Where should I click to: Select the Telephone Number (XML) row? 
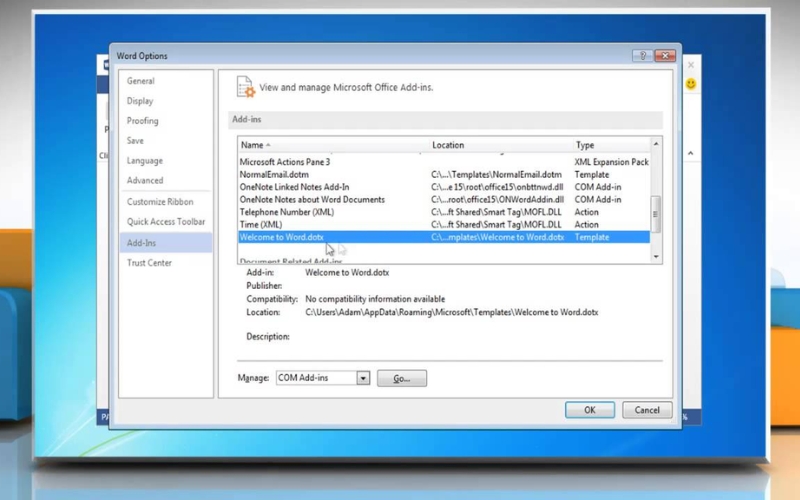point(444,212)
